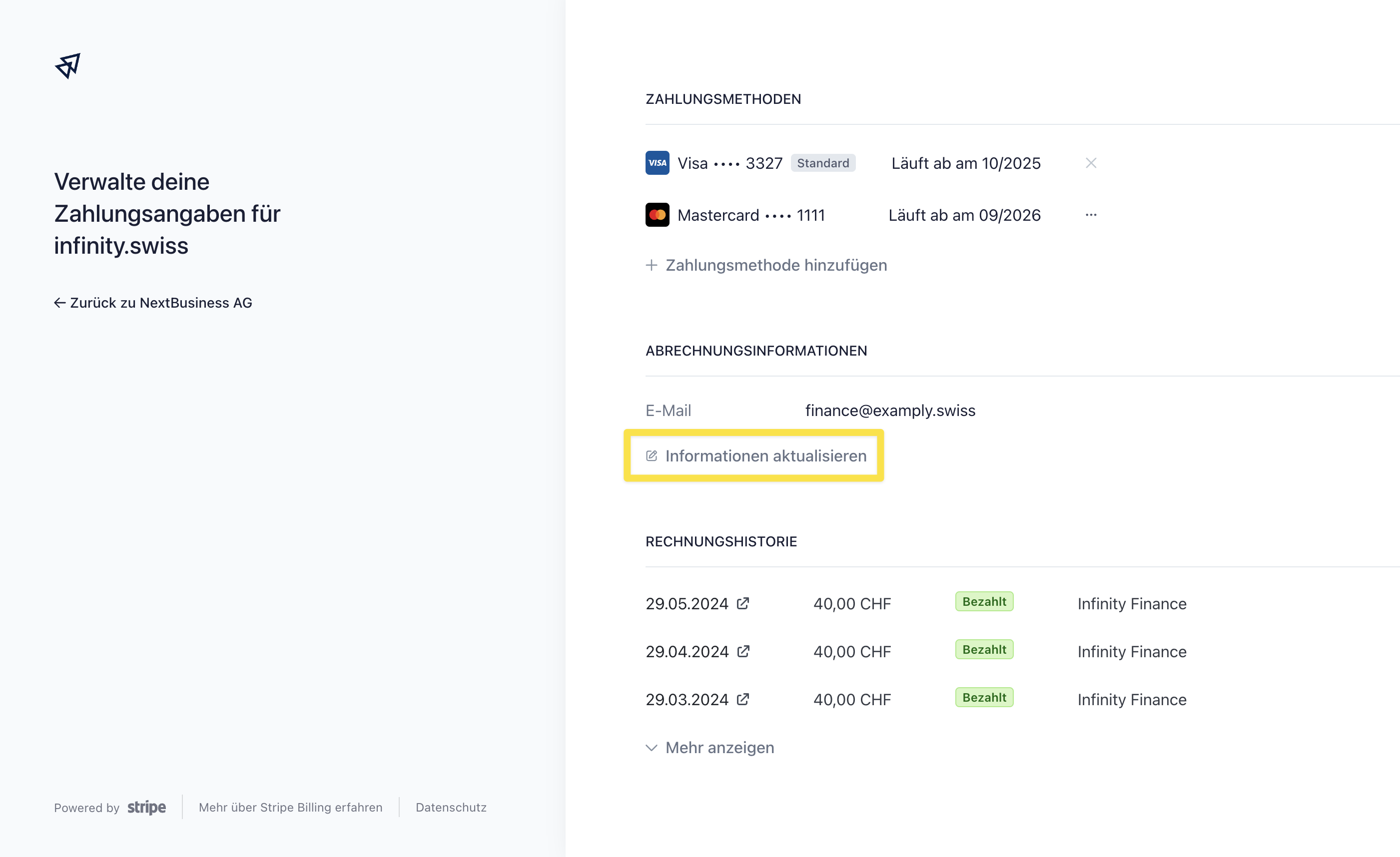
Task: Go back via Zurück zu NextBusiness AG
Action: (x=153, y=303)
